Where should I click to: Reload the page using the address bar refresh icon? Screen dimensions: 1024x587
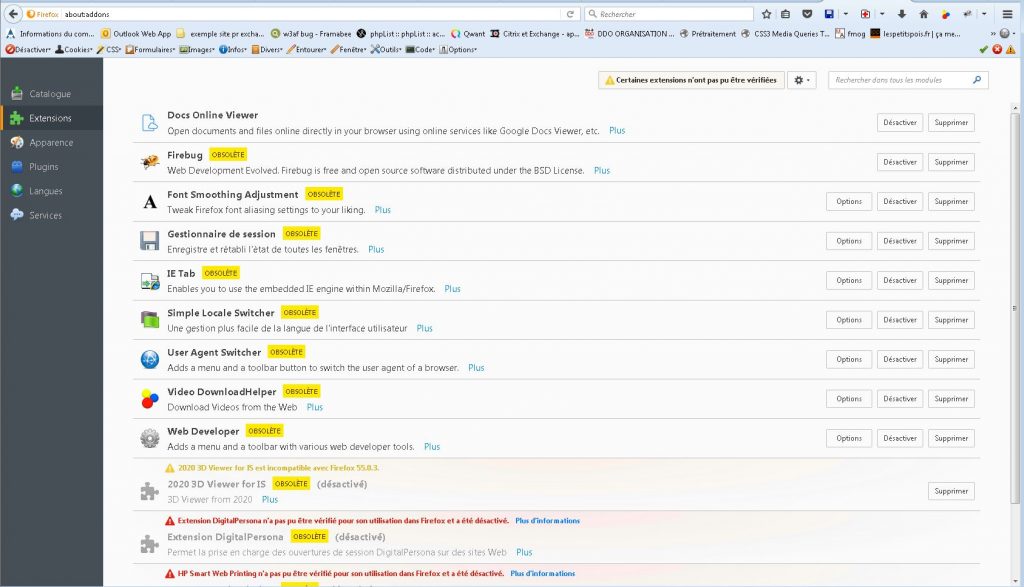570,14
